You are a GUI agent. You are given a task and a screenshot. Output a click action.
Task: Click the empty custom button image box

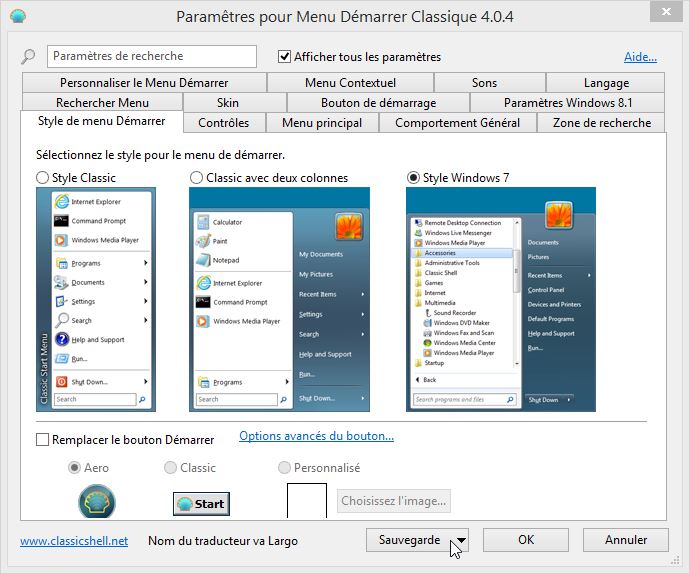click(x=307, y=501)
